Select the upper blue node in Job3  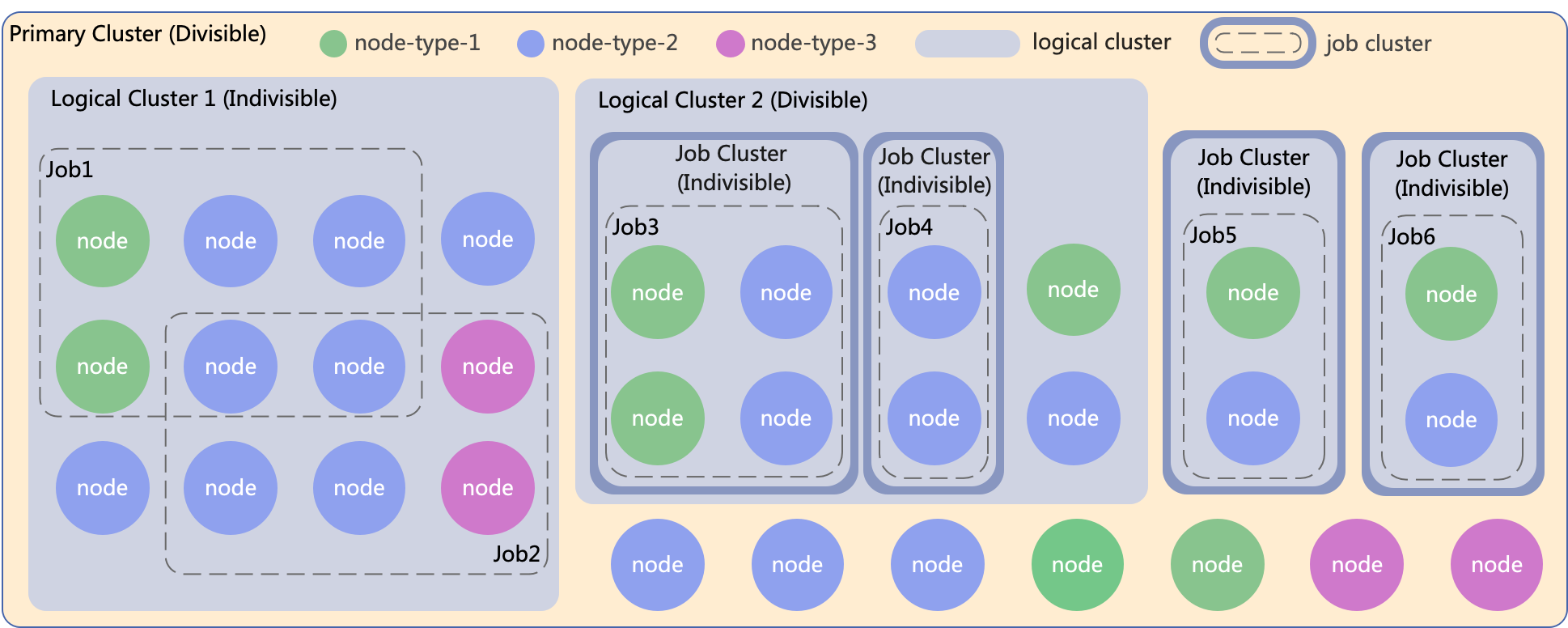786,293
